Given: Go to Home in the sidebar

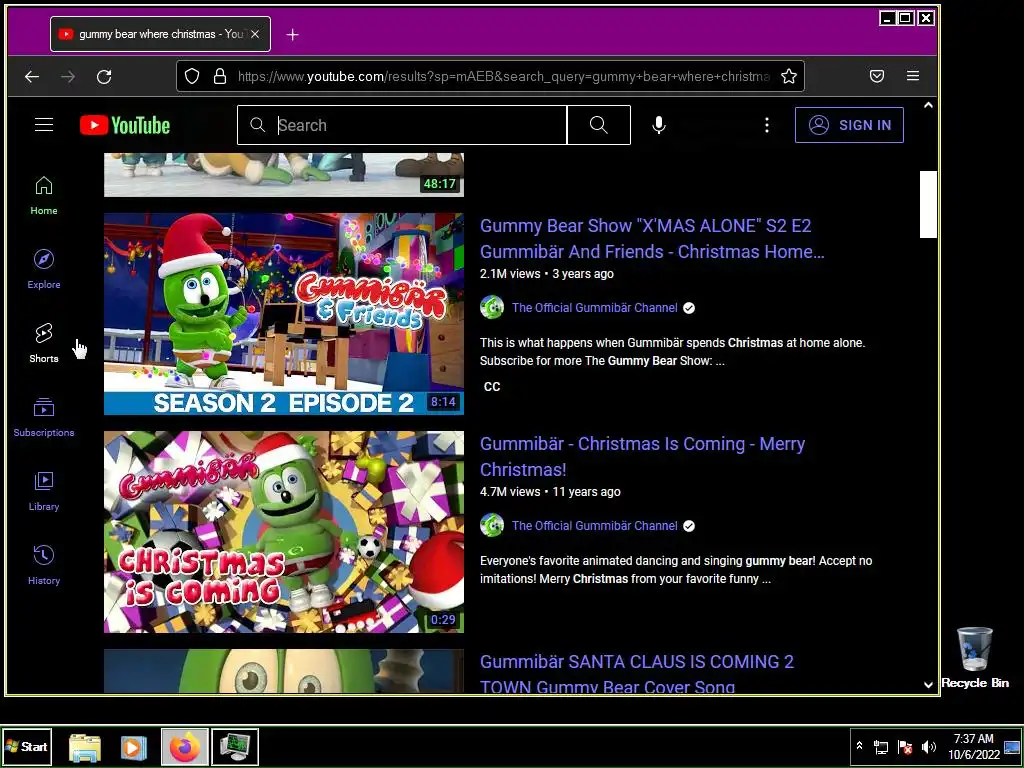Looking at the screenshot, I should click(44, 195).
